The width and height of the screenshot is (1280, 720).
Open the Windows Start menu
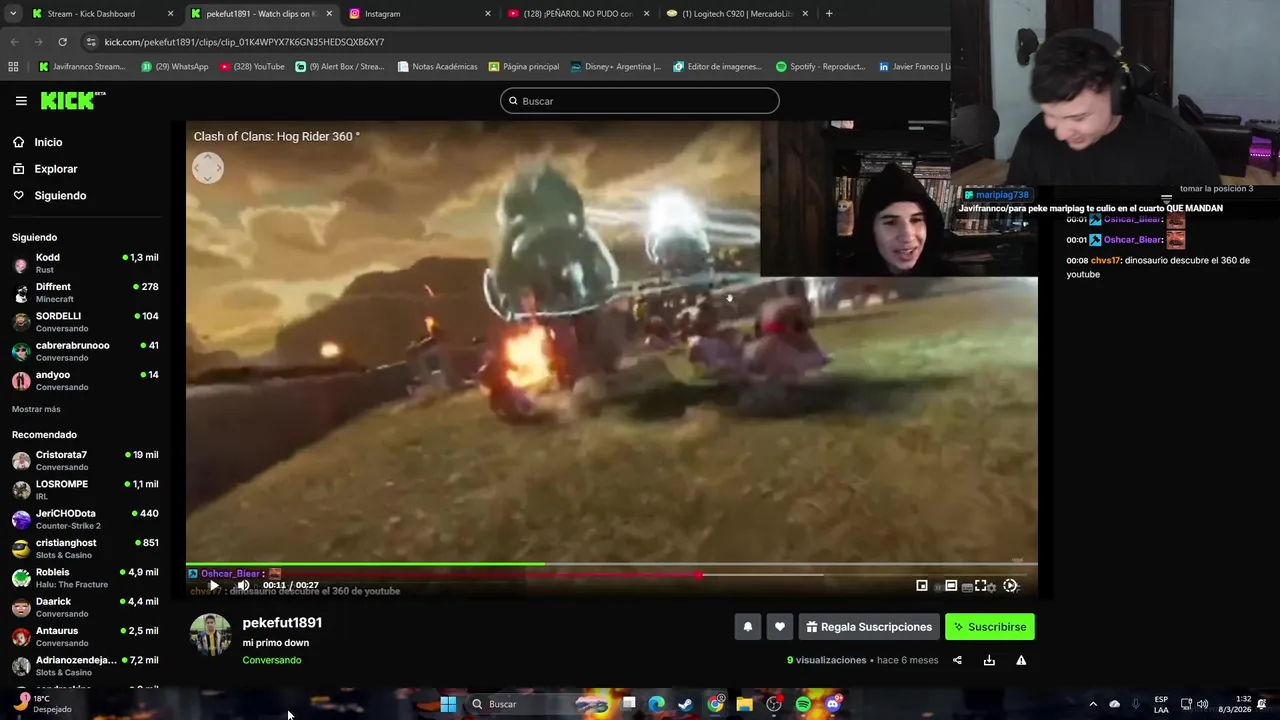pyautogui.click(x=448, y=704)
